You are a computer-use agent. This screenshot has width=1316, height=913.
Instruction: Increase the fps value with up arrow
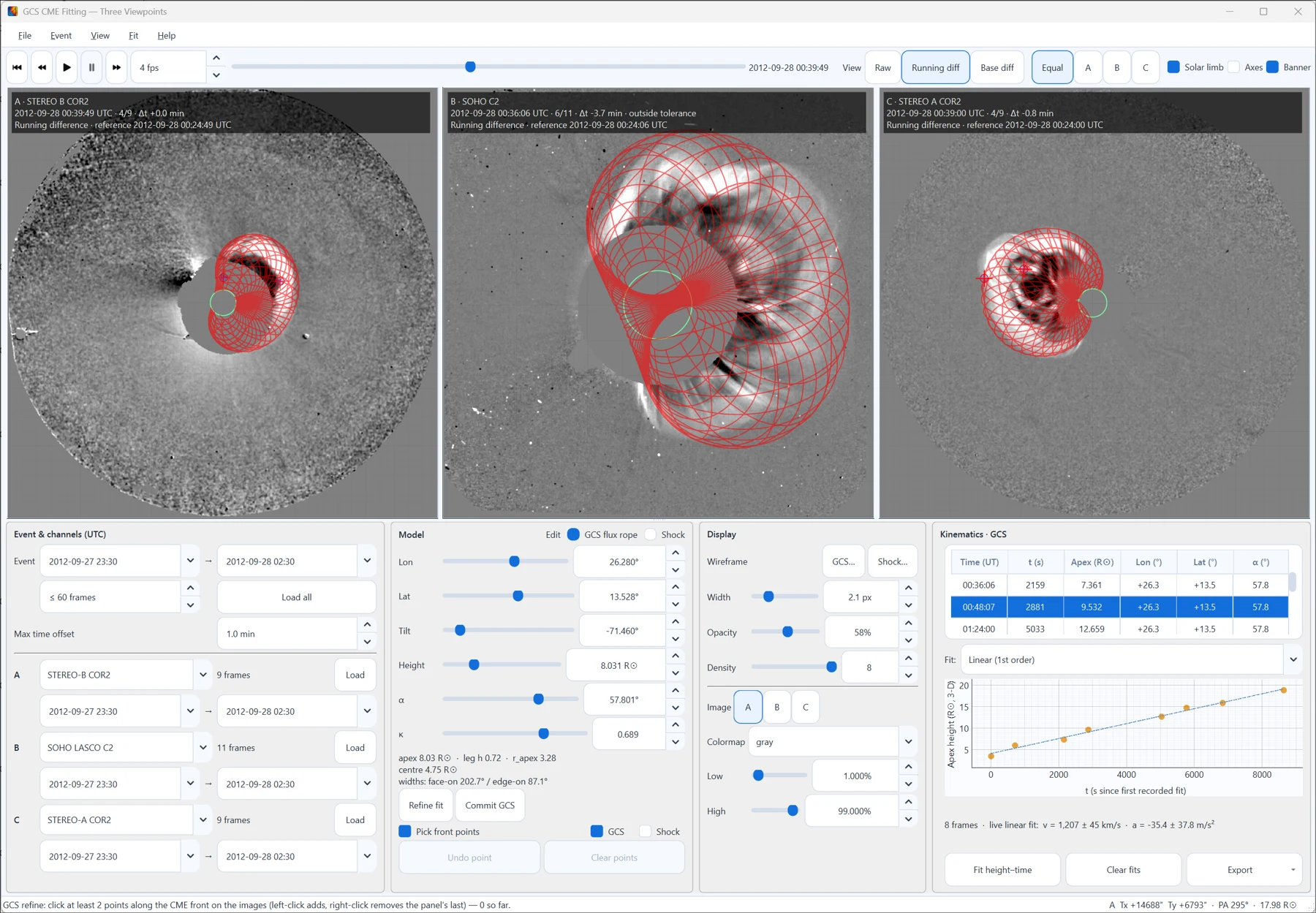(x=216, y=58)
